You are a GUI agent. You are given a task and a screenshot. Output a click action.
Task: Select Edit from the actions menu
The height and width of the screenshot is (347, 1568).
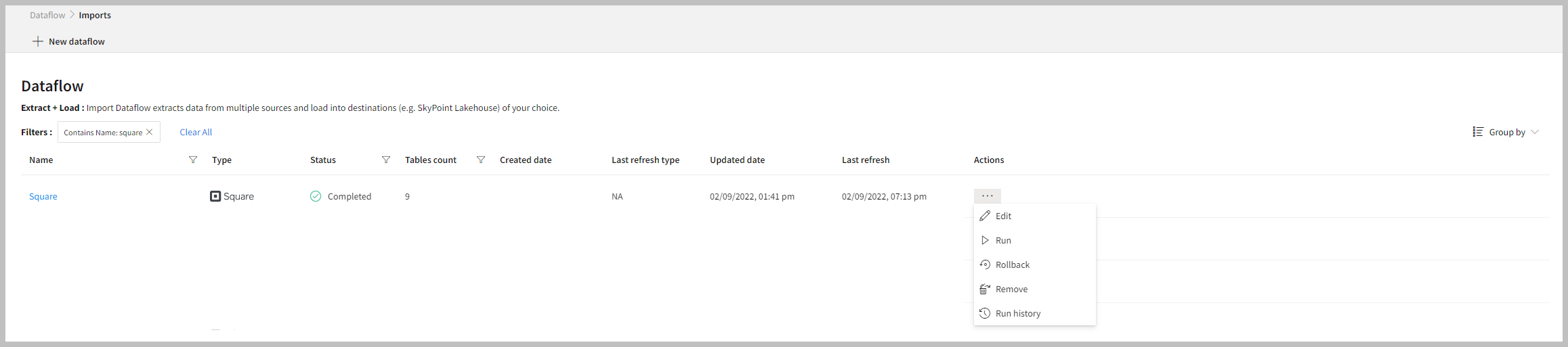tap(1003, 216)
